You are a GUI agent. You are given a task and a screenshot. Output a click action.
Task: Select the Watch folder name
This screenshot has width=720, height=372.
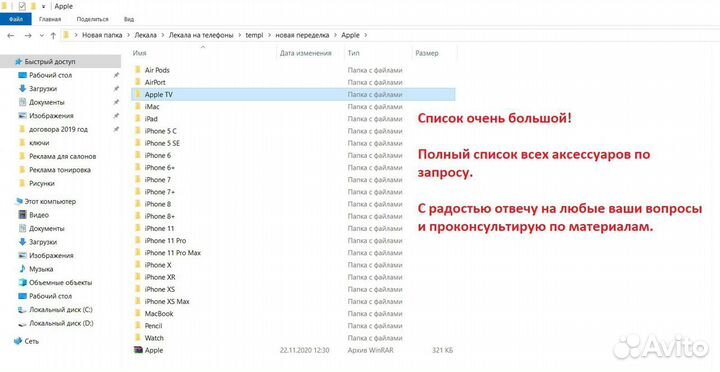[x=154, y=338]
